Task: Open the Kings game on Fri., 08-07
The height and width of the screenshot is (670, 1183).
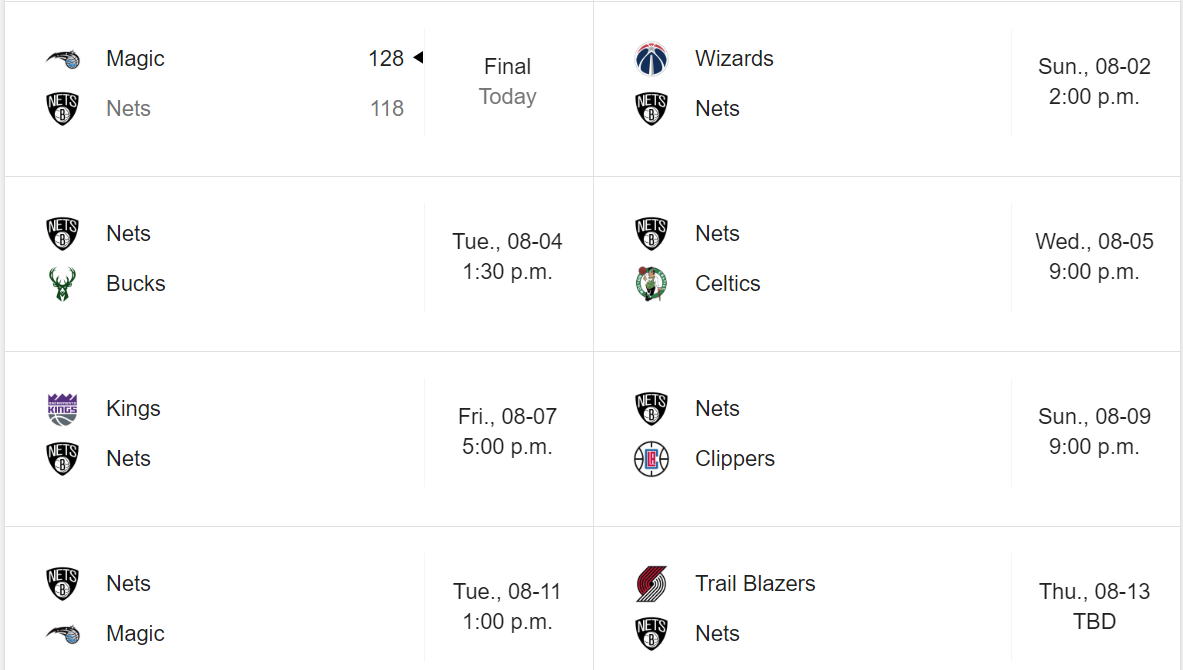Action: (x=300, y=439)
